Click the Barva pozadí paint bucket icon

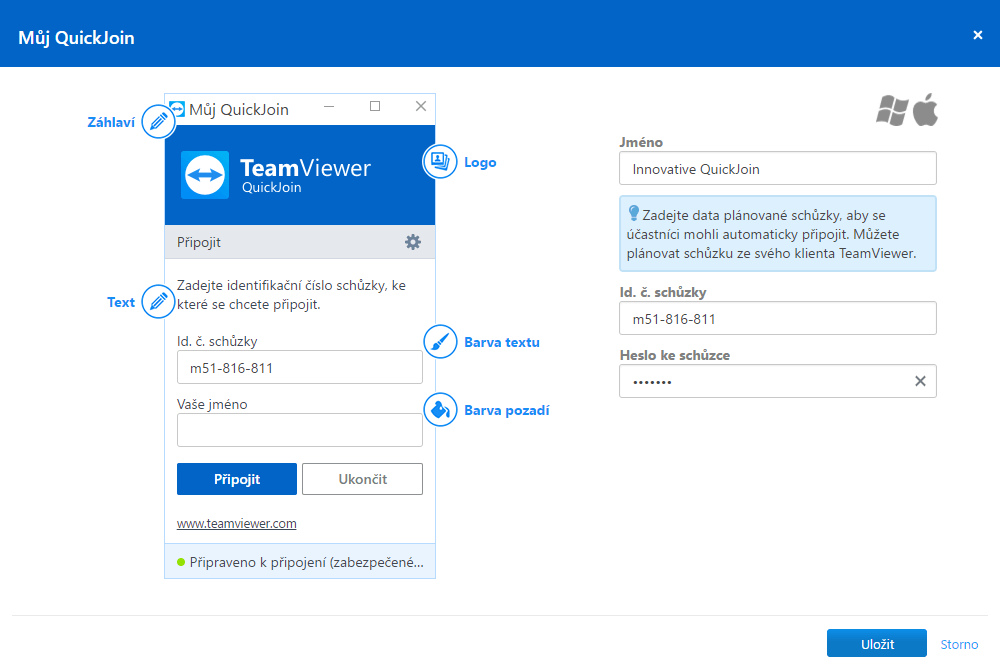click(440, 409)
